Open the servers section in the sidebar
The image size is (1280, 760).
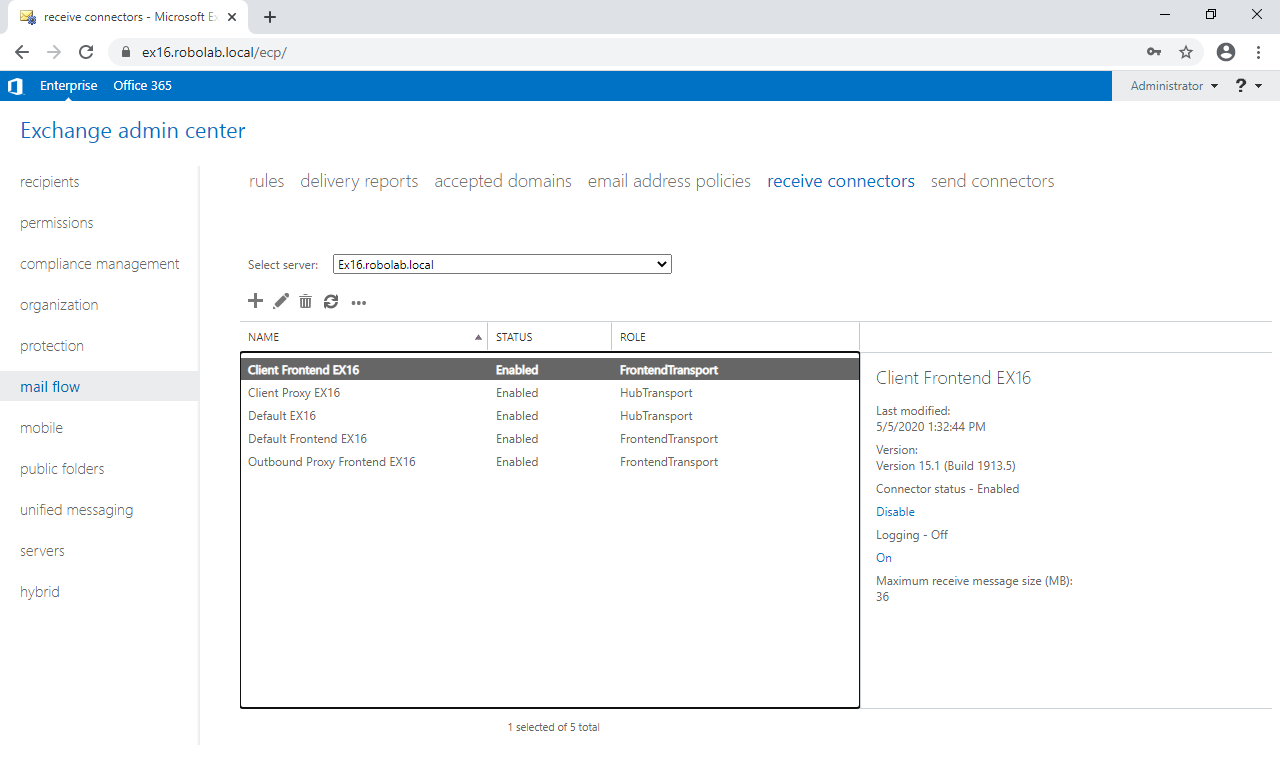(x=42, y=550)
